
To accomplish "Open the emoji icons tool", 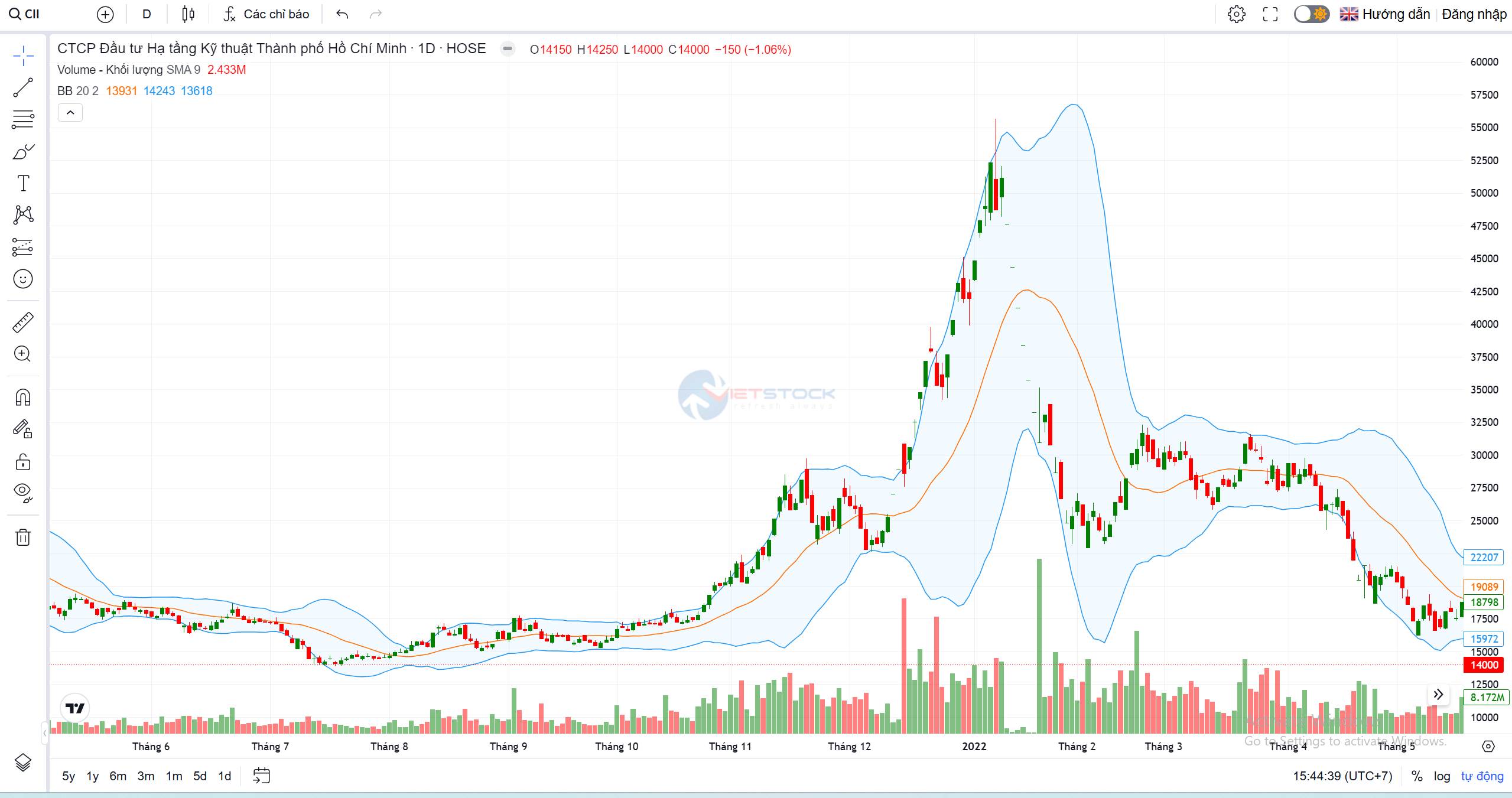I will point(23,279).
